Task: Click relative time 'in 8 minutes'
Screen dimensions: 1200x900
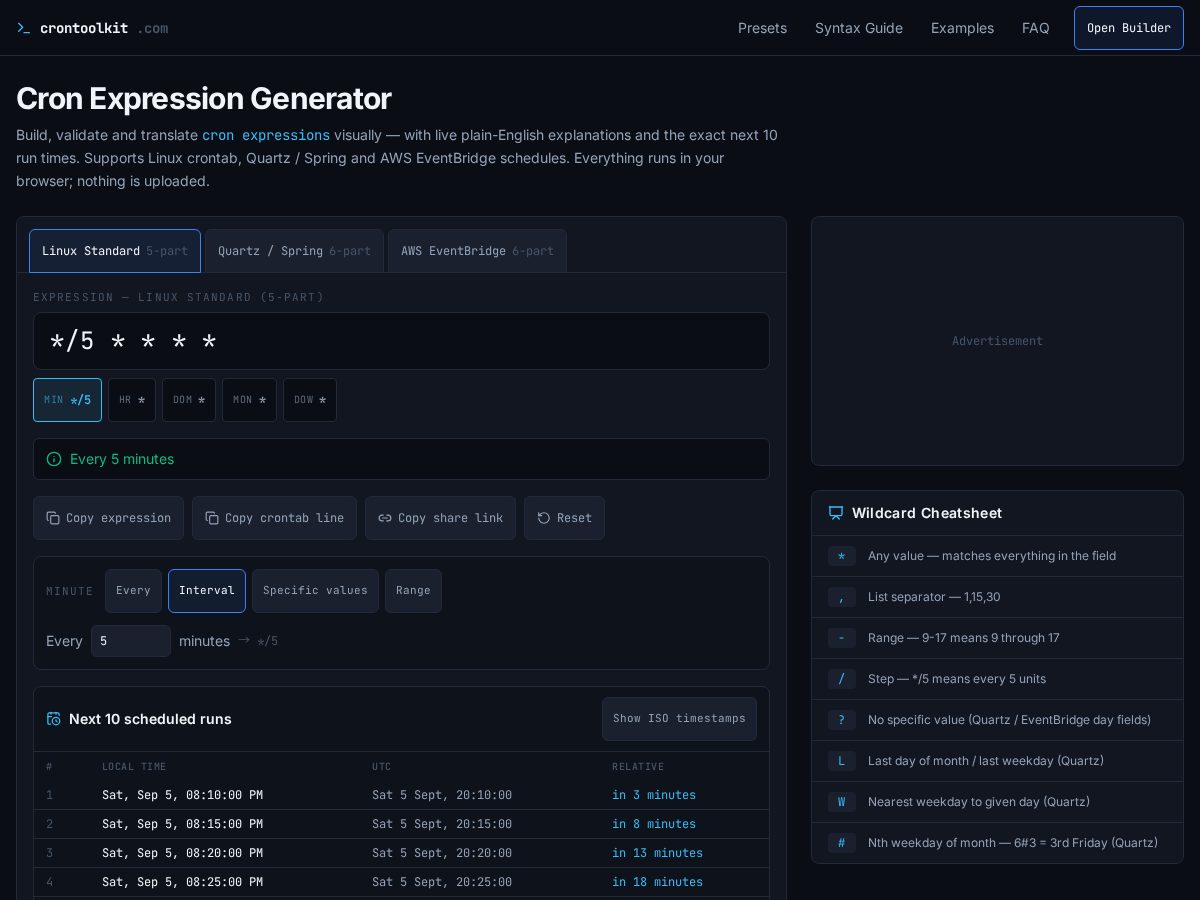Action: tap(654, 824)
